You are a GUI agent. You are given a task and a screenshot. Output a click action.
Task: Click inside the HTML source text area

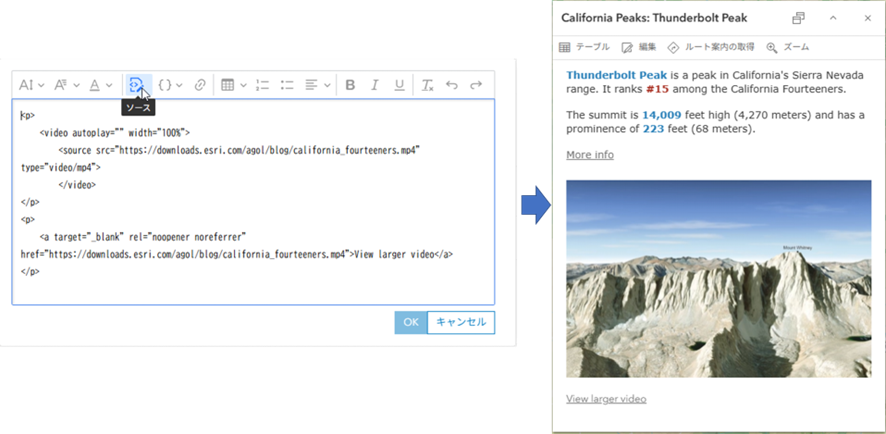[x=253, y=202]
